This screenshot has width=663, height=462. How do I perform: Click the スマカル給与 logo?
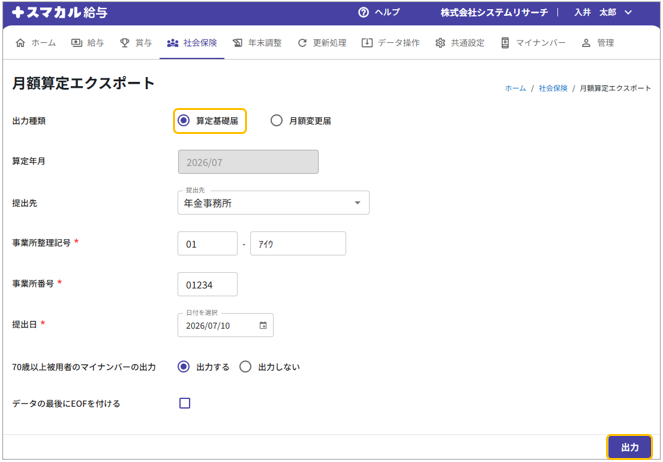(60, 12)
